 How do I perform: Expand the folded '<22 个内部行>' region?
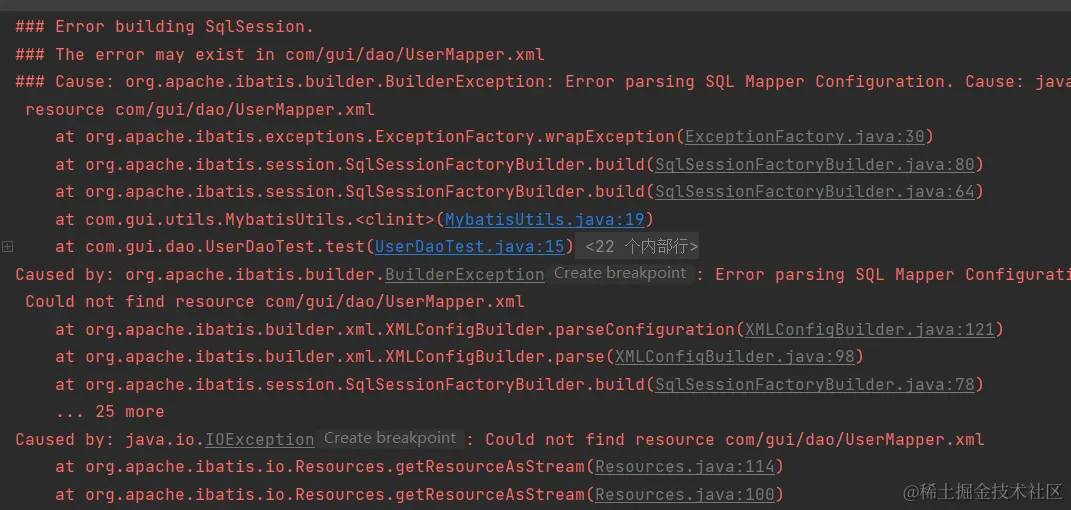click(x=637, y=246)
